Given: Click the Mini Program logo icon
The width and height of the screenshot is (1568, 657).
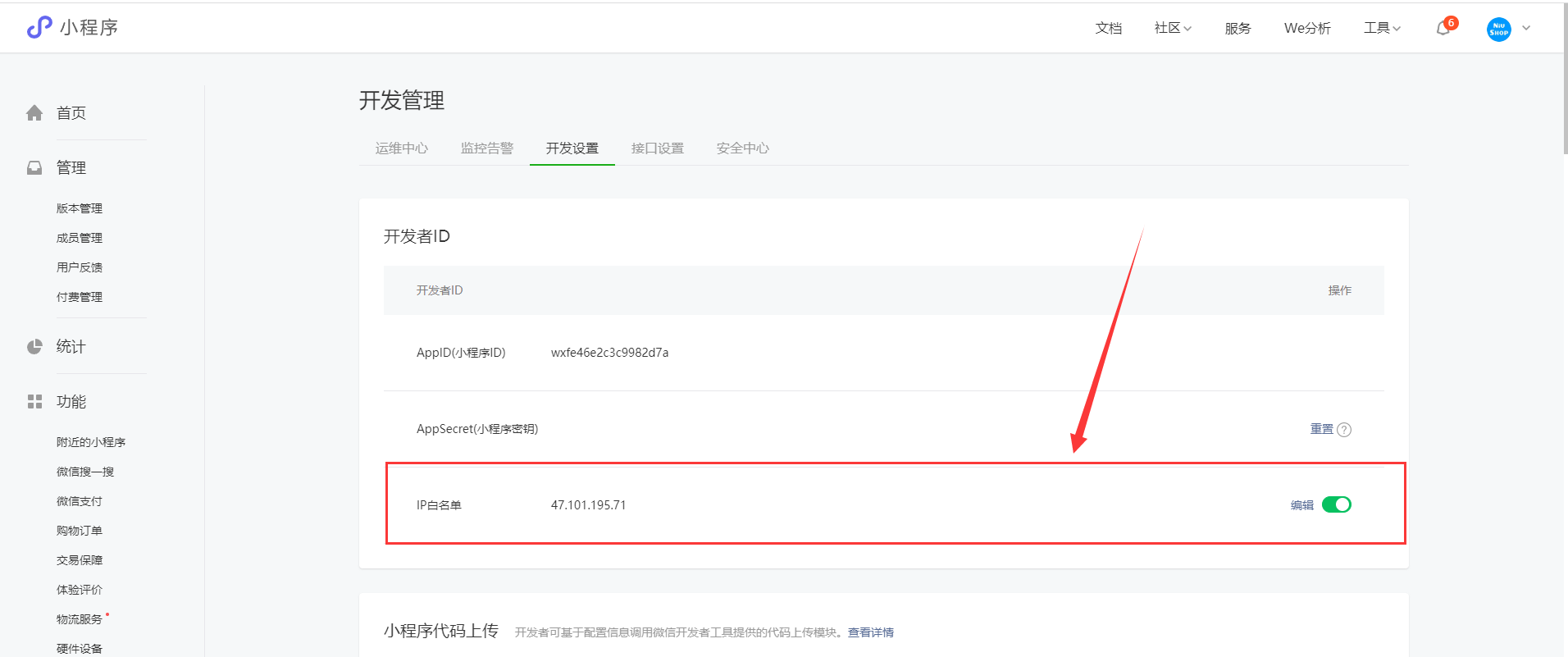Looking at the screenshot, I should [39, 27].
